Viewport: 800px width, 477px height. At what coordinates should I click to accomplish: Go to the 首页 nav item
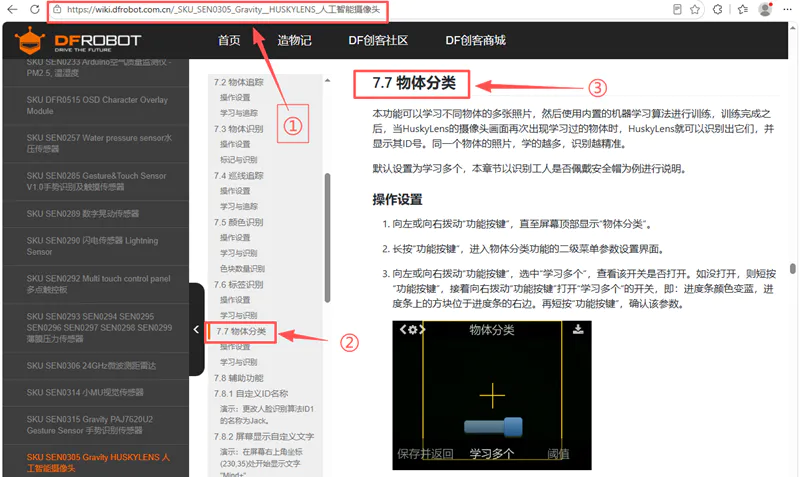coord(229,40)
